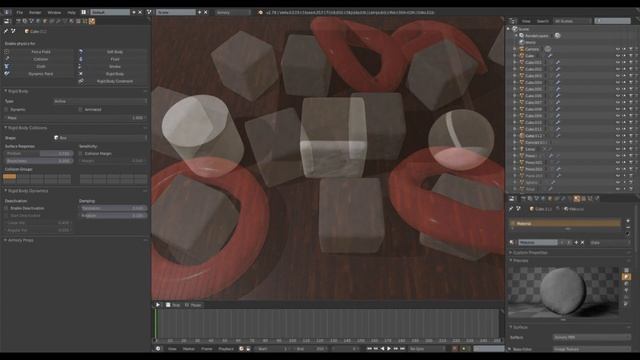Viewport: 640px width, 360px height.
Task: Open the Window menu
Action: (54, 12)
